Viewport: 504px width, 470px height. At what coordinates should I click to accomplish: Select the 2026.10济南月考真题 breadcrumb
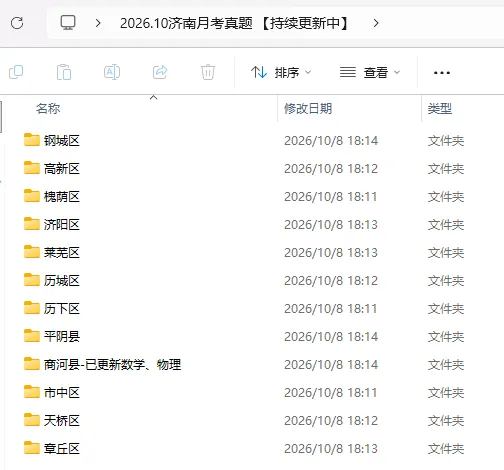[234, 23]
